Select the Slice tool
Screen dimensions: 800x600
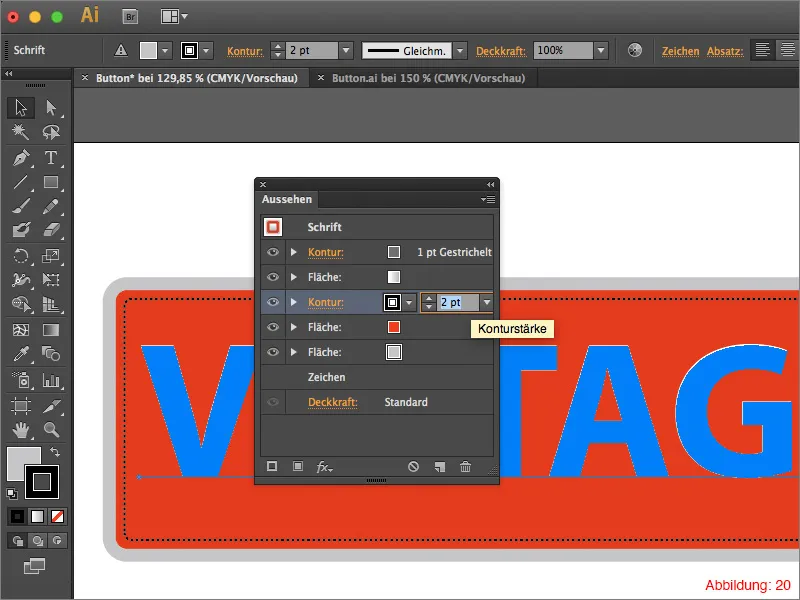coord(51,406)
